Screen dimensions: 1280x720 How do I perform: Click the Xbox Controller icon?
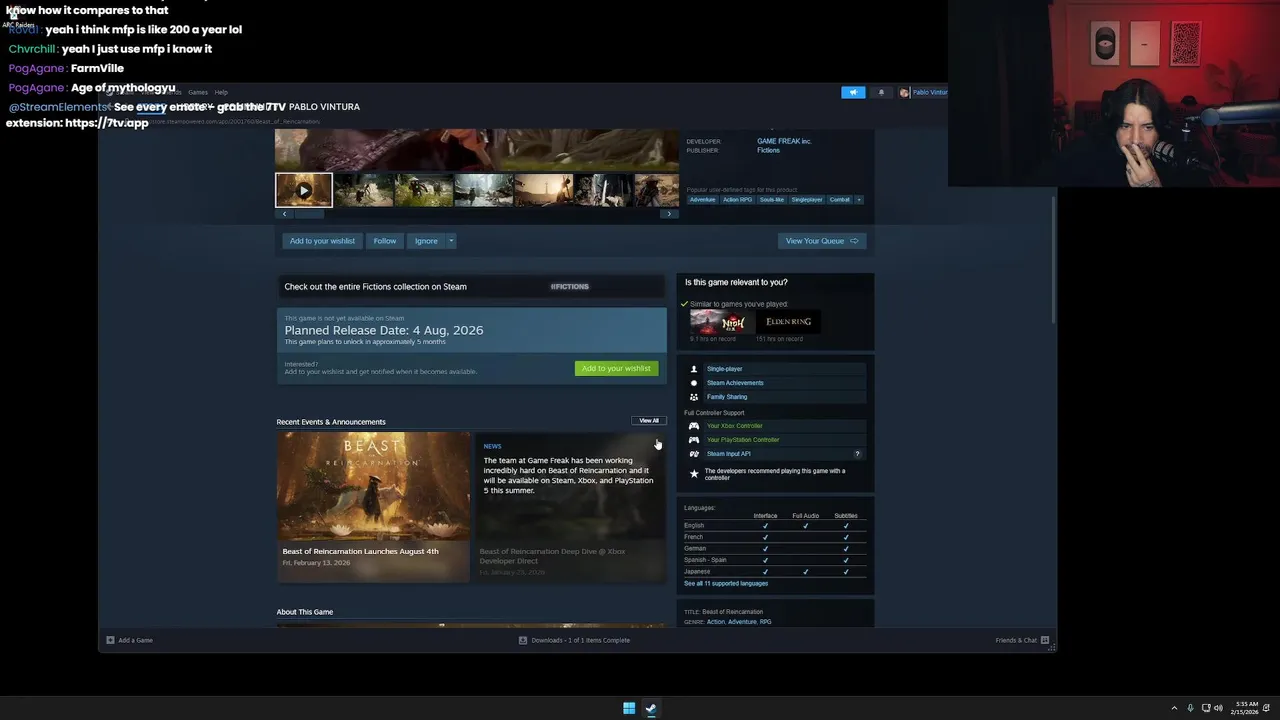click(694, 426)
